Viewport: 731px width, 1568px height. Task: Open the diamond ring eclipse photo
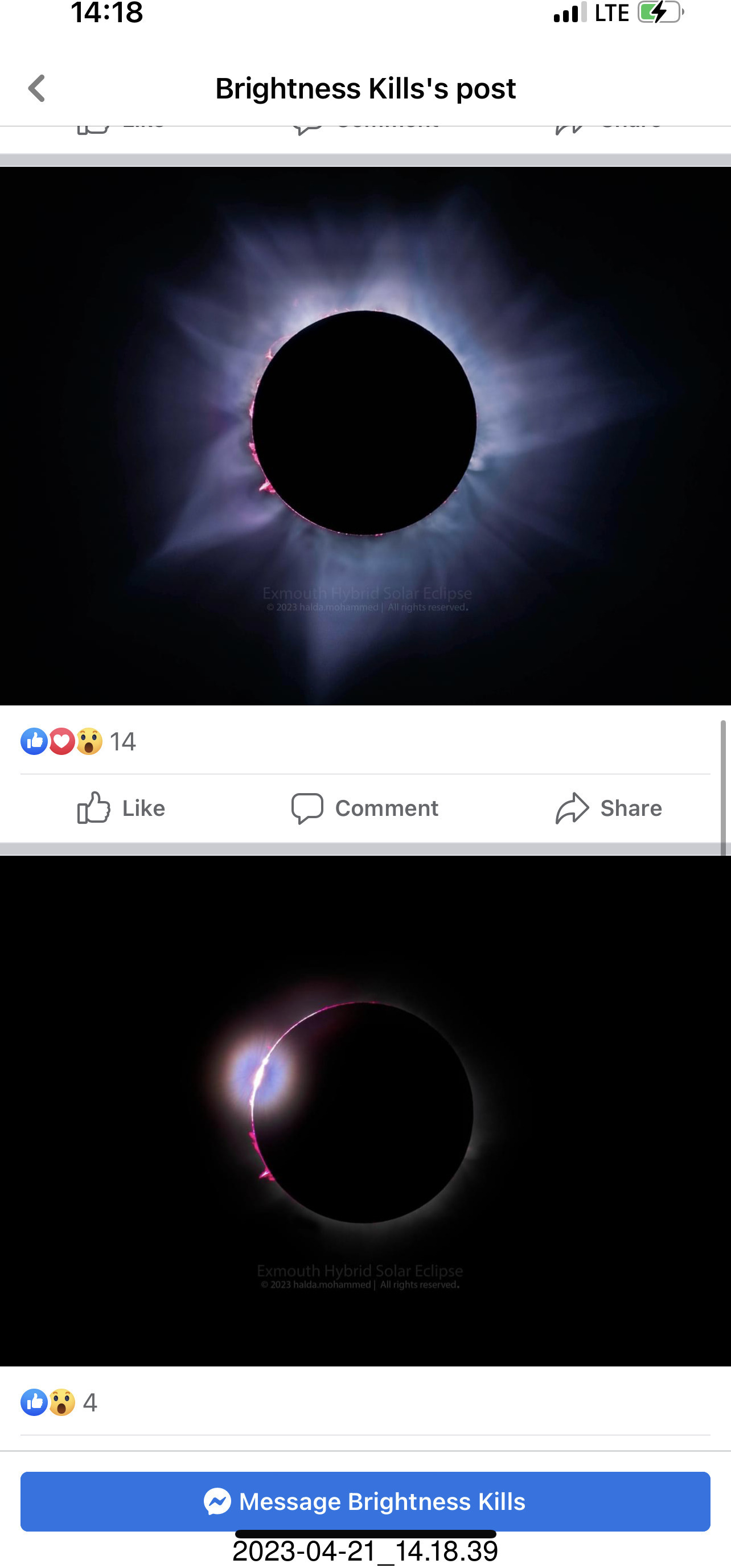click(x=365, y=1111)
